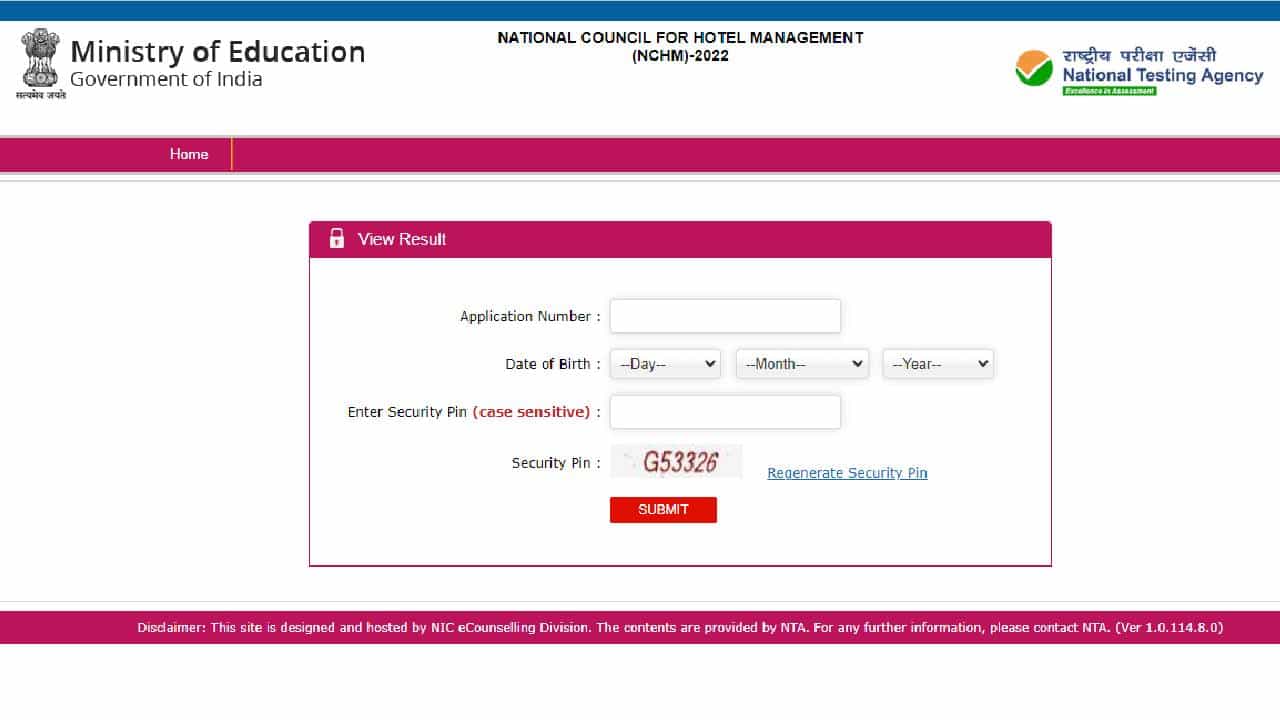The width and height of the screenshot is (1280, 720).
Task: Click the Hindi National Testing Agency text
Action: [x=1139, y=55]
